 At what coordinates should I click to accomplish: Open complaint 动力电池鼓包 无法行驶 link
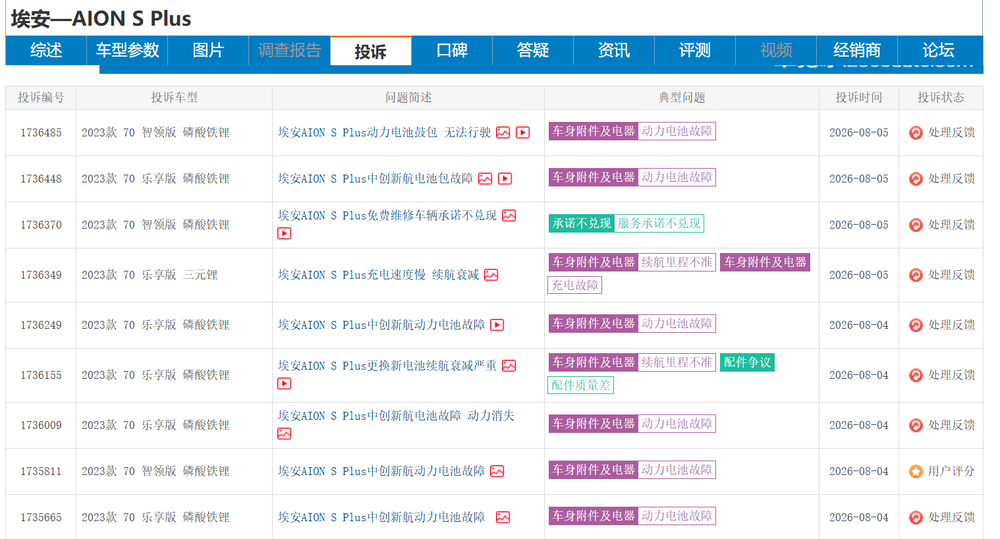[x=385, y=133]
